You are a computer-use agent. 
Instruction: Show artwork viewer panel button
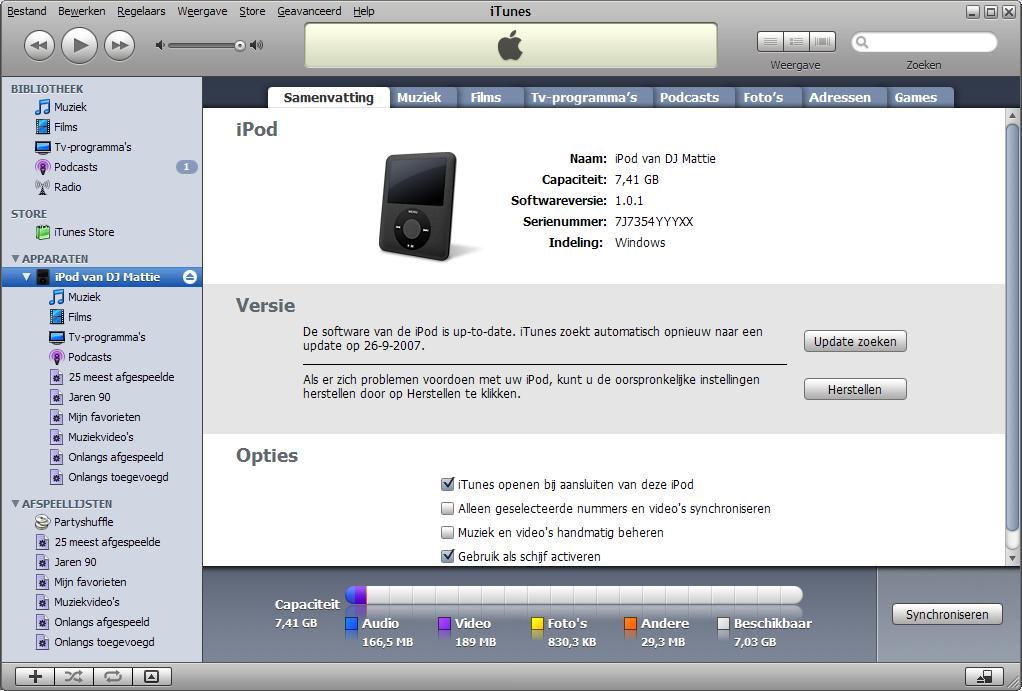151,677
